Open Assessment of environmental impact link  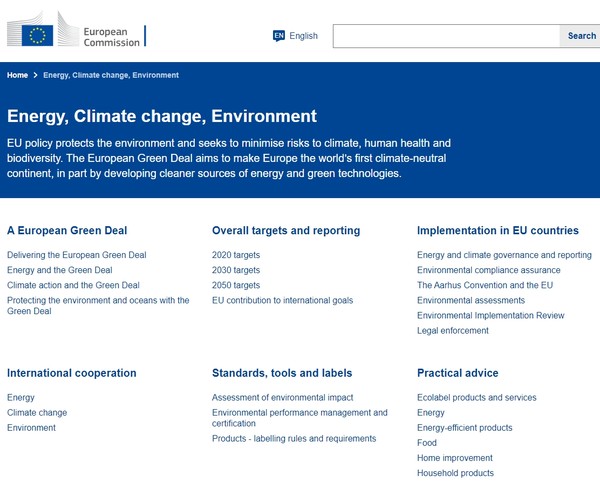tap(282, 397)
